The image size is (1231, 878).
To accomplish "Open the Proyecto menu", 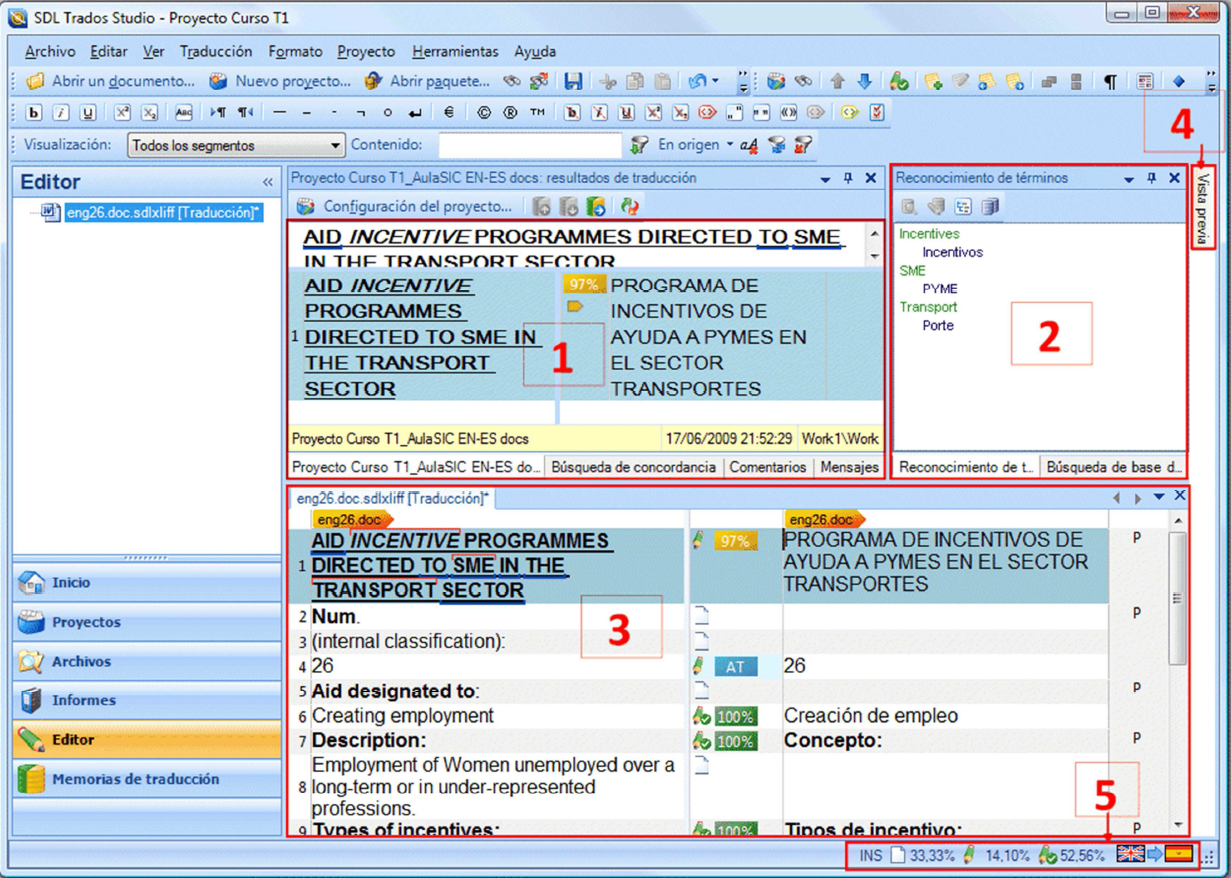I will coord(366,51).
